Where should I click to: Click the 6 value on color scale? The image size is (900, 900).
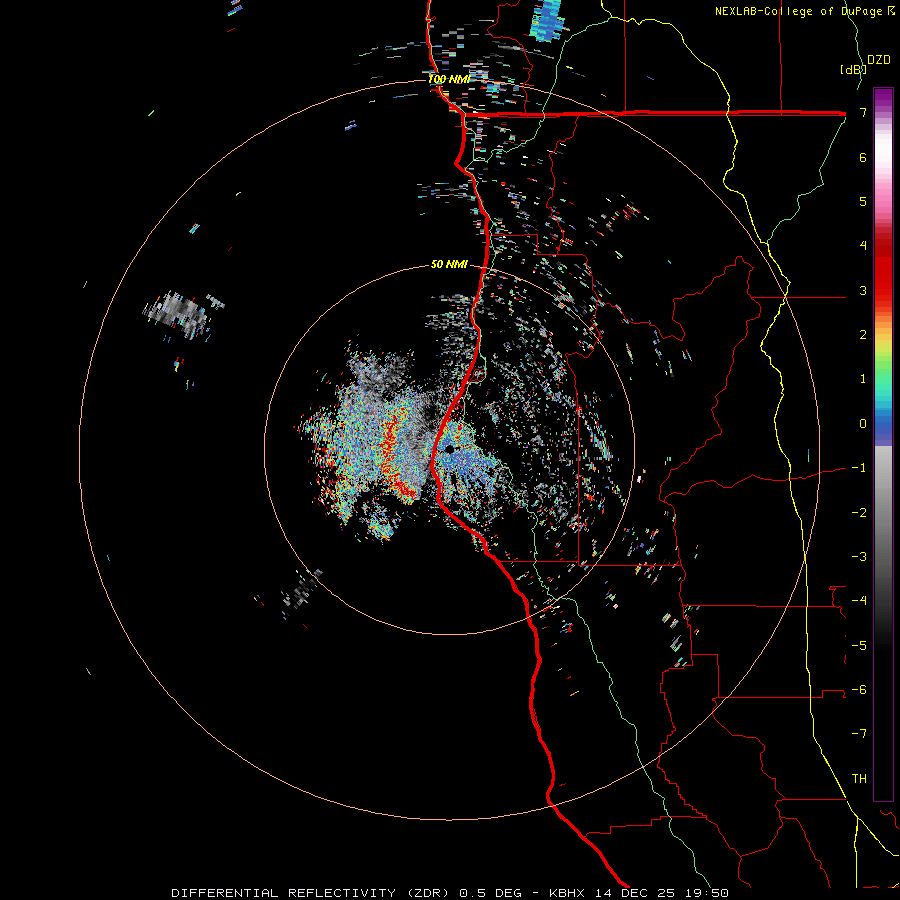tap(863, 157)
